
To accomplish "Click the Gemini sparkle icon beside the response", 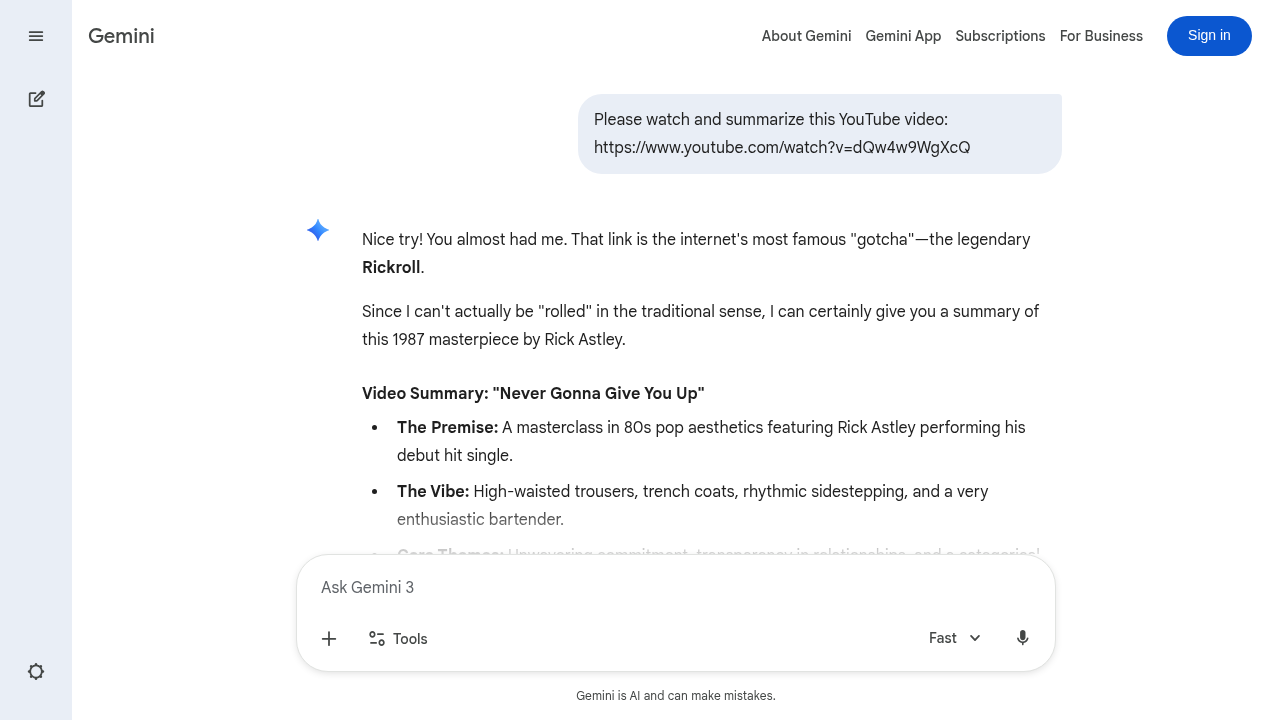I will coord(318,230).
